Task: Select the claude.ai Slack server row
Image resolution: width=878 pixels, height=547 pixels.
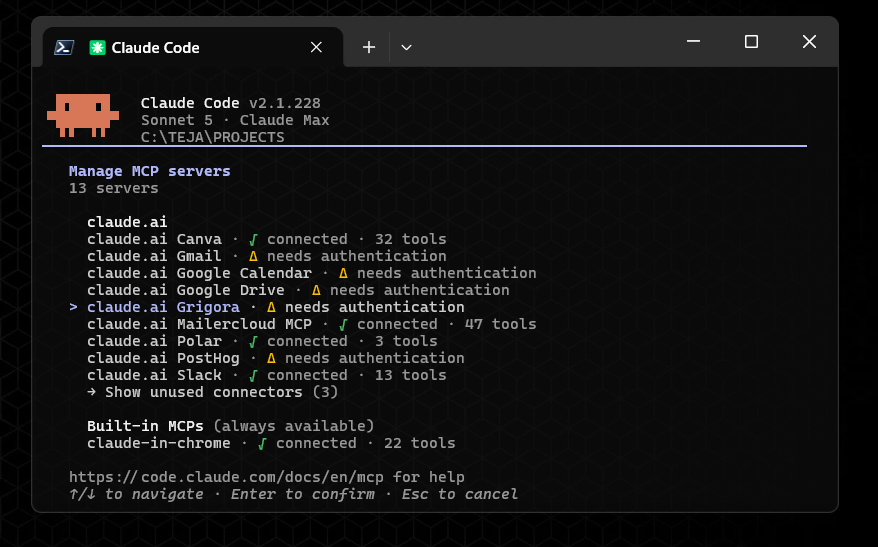Action: point(267,375)
